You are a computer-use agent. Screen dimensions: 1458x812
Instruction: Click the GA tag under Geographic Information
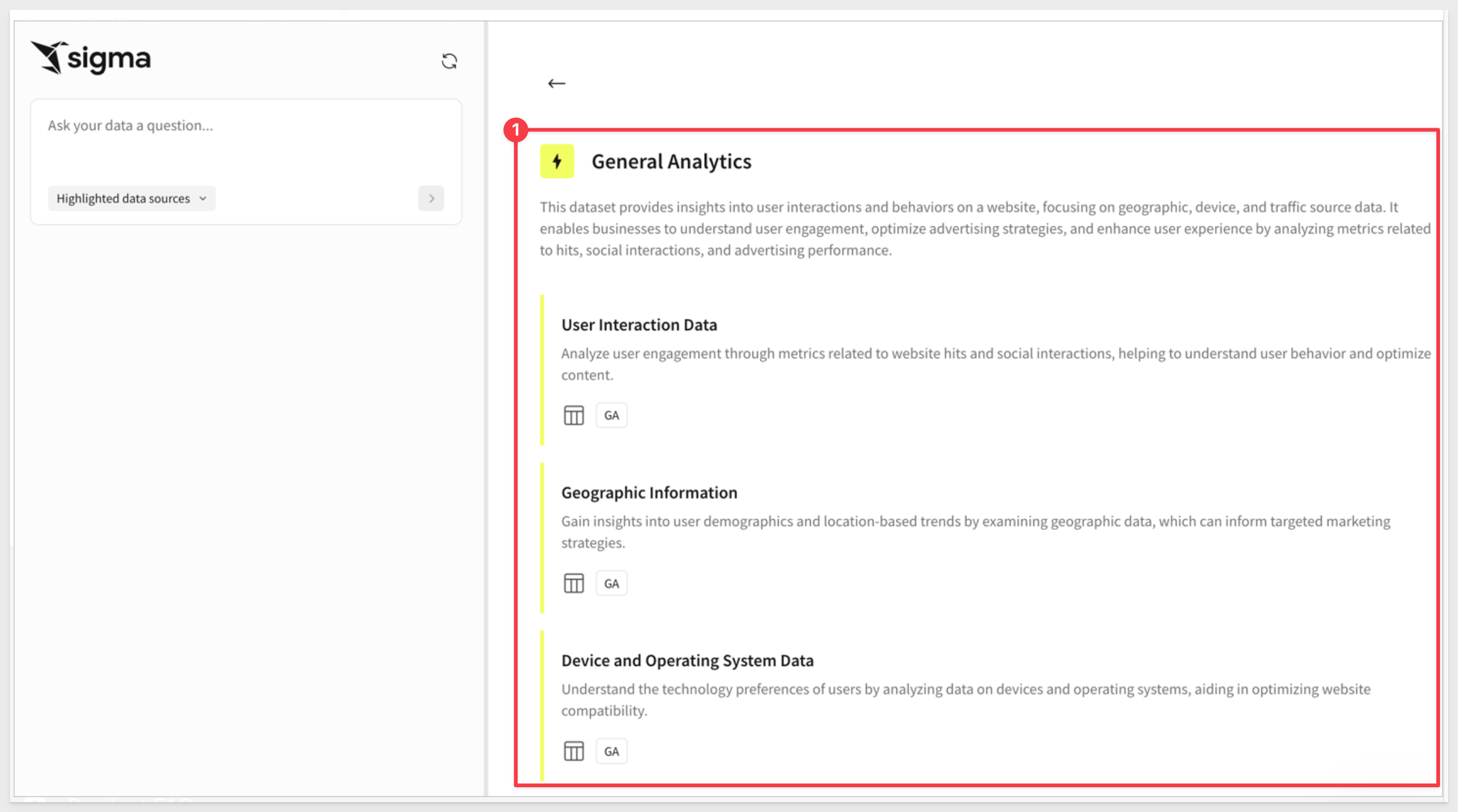click(x=611, y=583)
